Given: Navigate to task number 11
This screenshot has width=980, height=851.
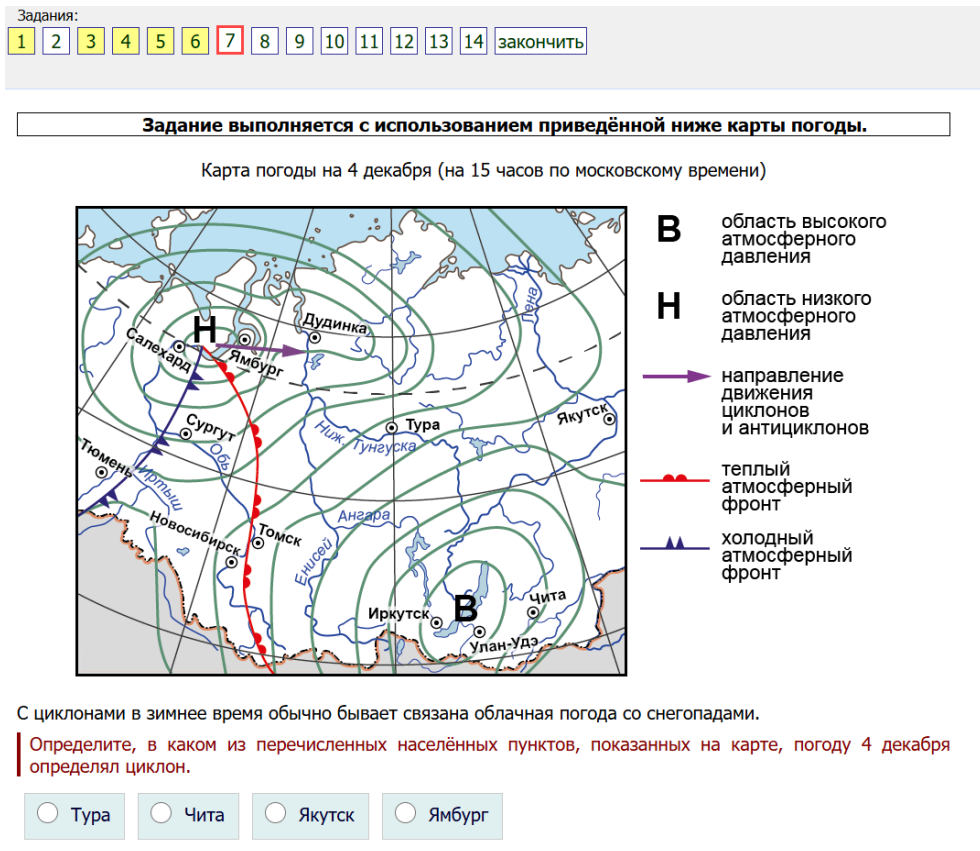Looking at the screenshot, I should 369,41.
